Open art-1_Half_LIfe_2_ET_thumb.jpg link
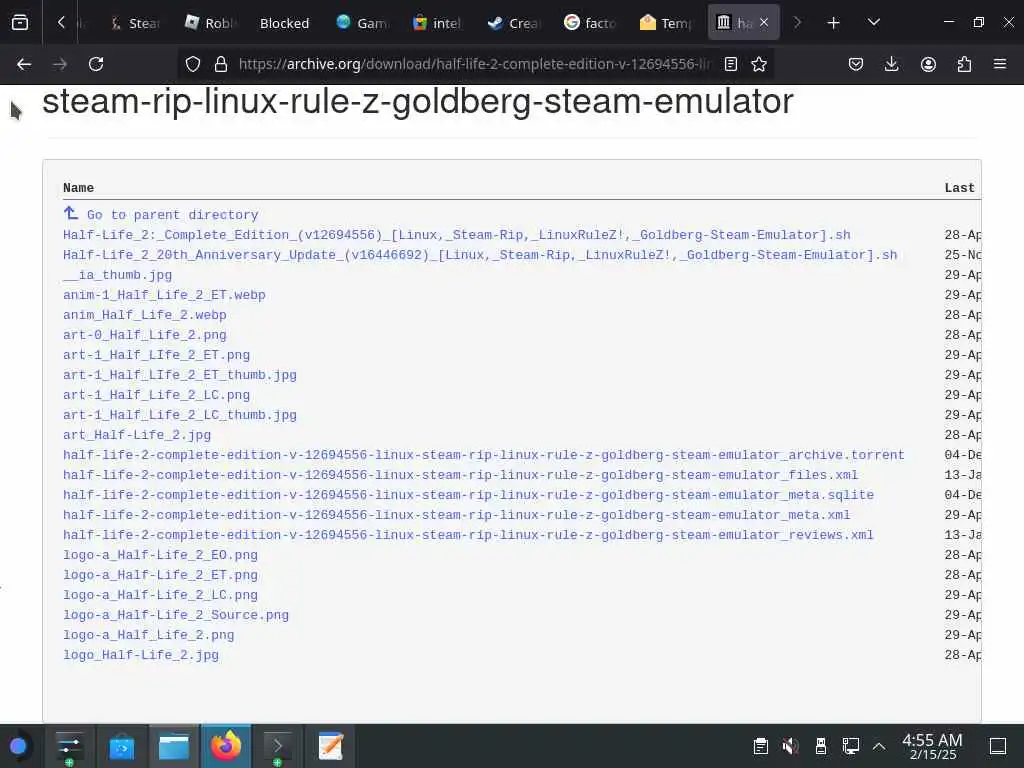This screenshot has height=768, width=1024. pyautogui.click(x=180, y=375)
